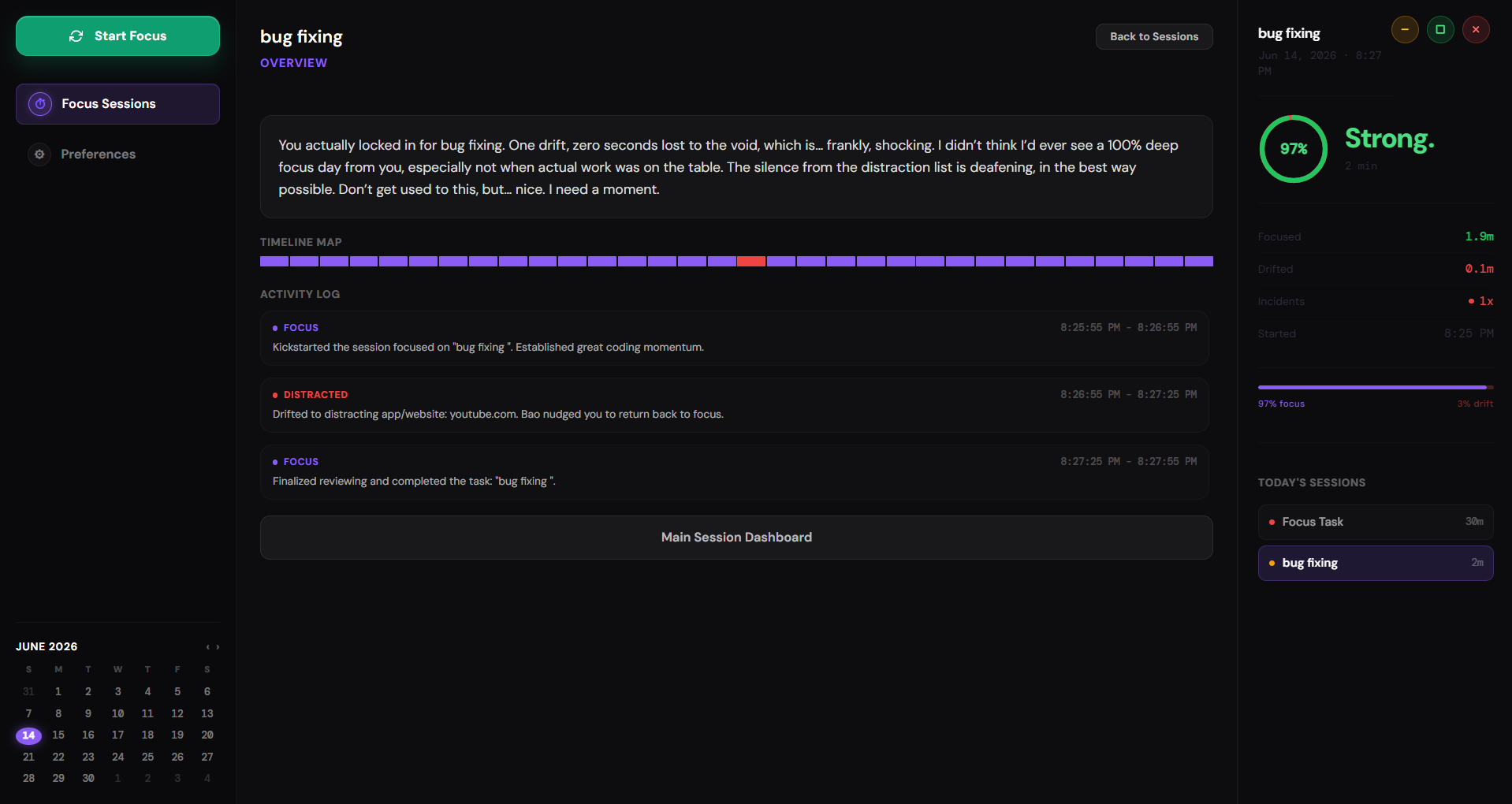1512x804 pixels.
Task: Click the Strong. rating text
Action: (x=1390, y=140)
